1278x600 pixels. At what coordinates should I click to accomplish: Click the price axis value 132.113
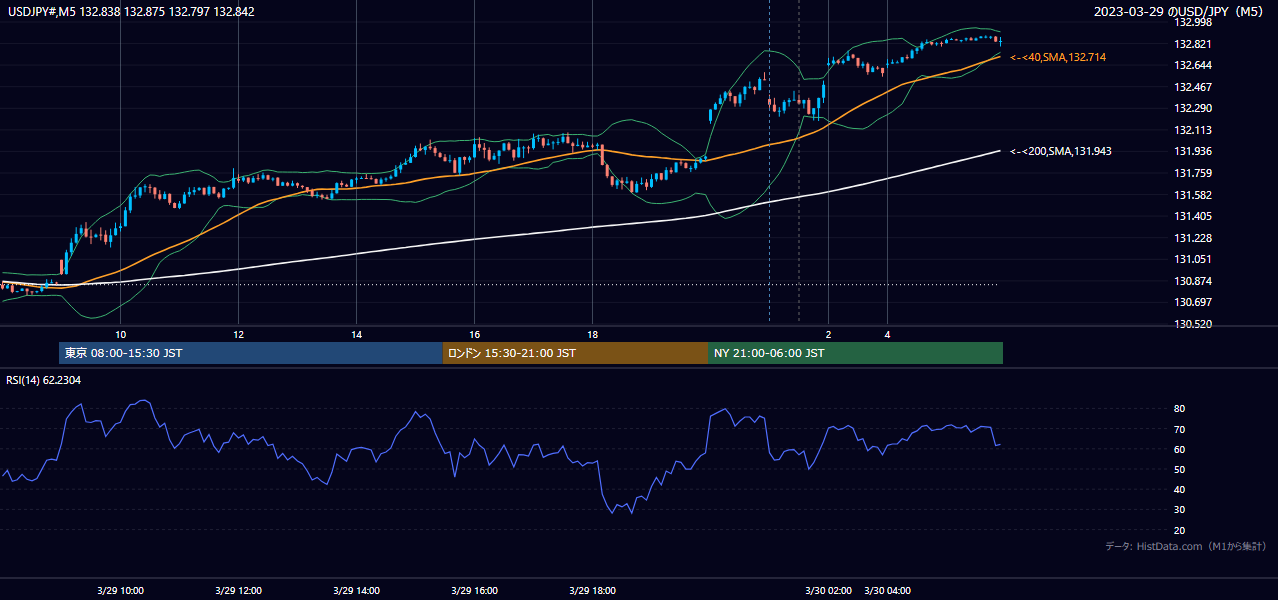click(1192, 131)
